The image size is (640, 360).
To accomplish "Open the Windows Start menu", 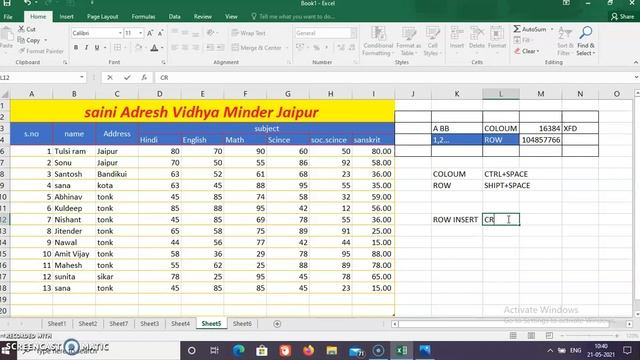I will 6,350.
